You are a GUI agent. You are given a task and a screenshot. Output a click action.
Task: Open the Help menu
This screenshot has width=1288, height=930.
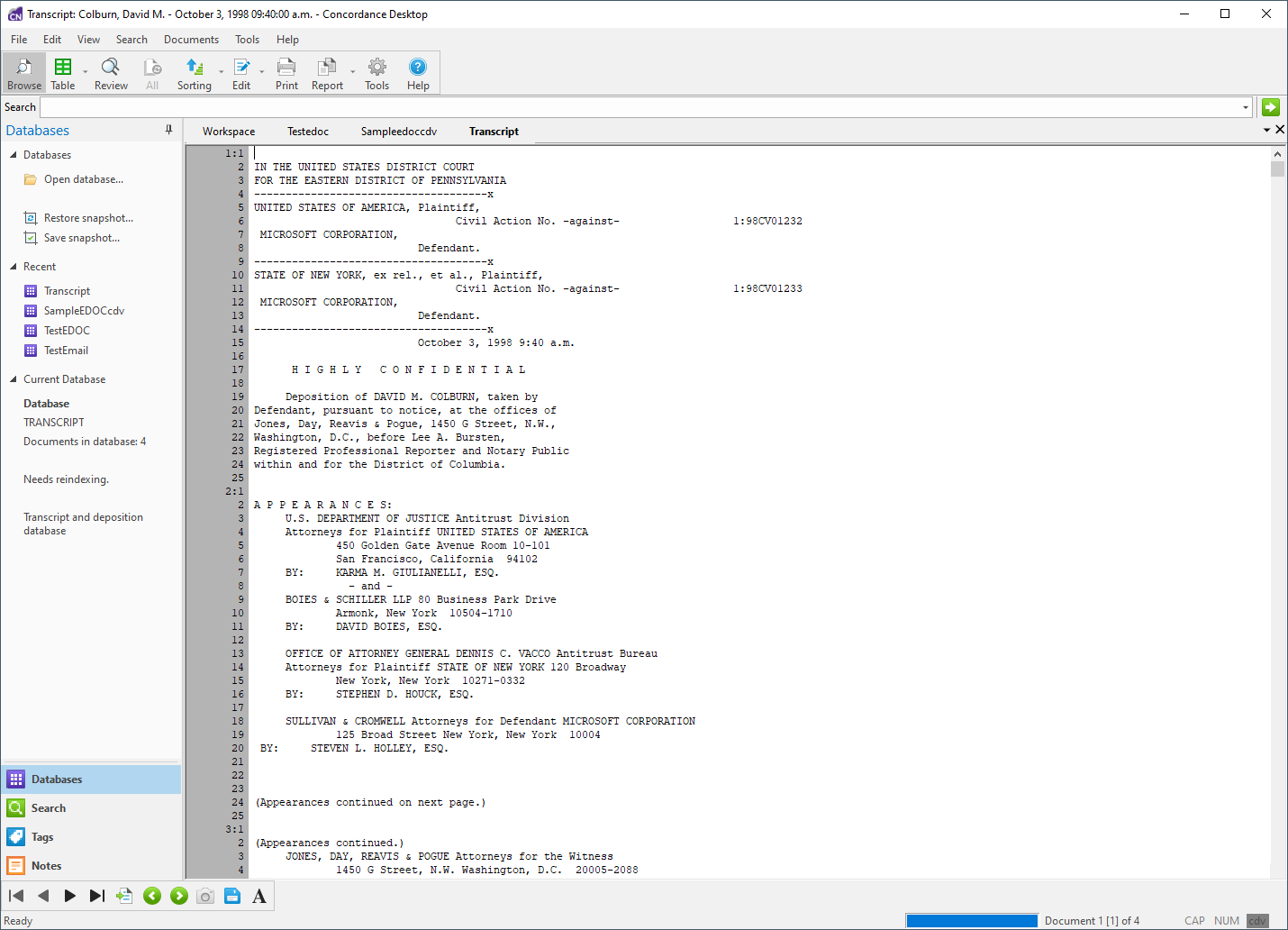(x=287, y=40)
